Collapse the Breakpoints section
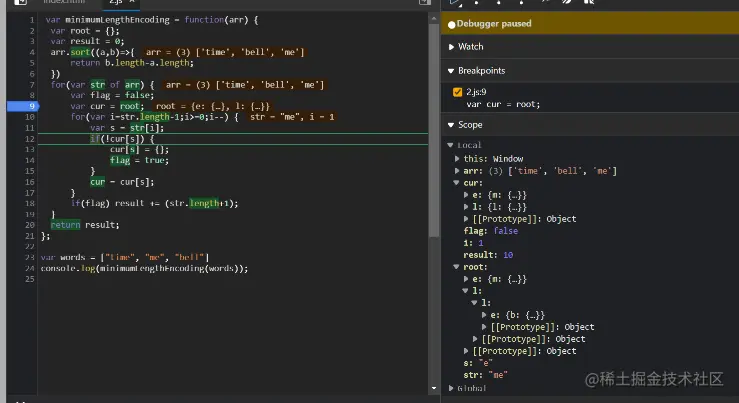Screen dimensions: 739x403 451,71
